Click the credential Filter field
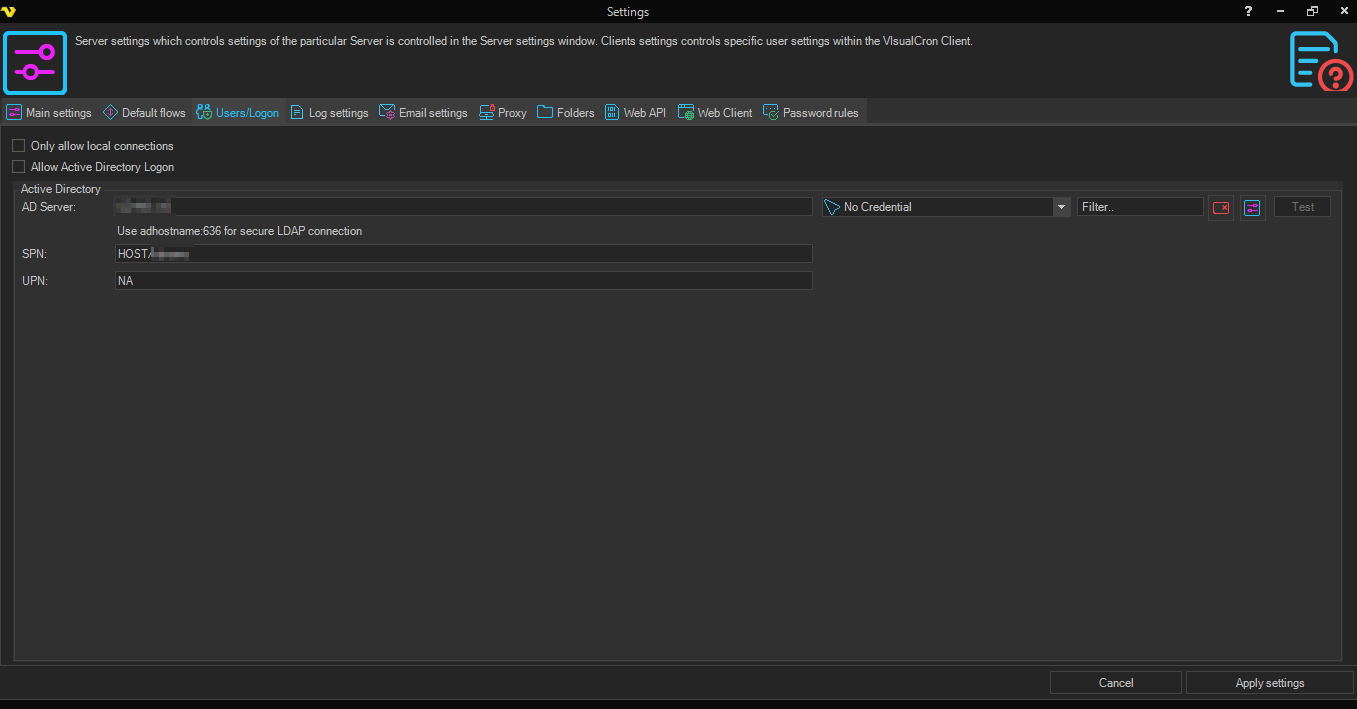 pyautogui.click(x=1140, y=207)
